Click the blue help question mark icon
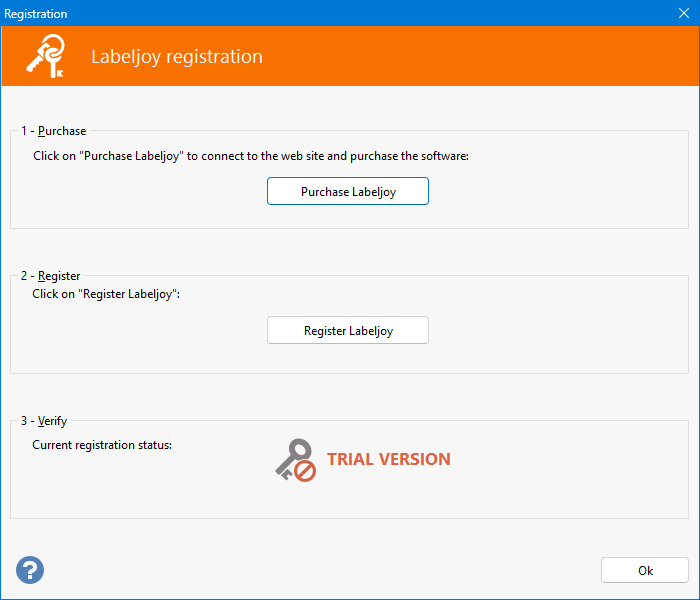This screenshot has width=700, height=600. pos(30,570)
